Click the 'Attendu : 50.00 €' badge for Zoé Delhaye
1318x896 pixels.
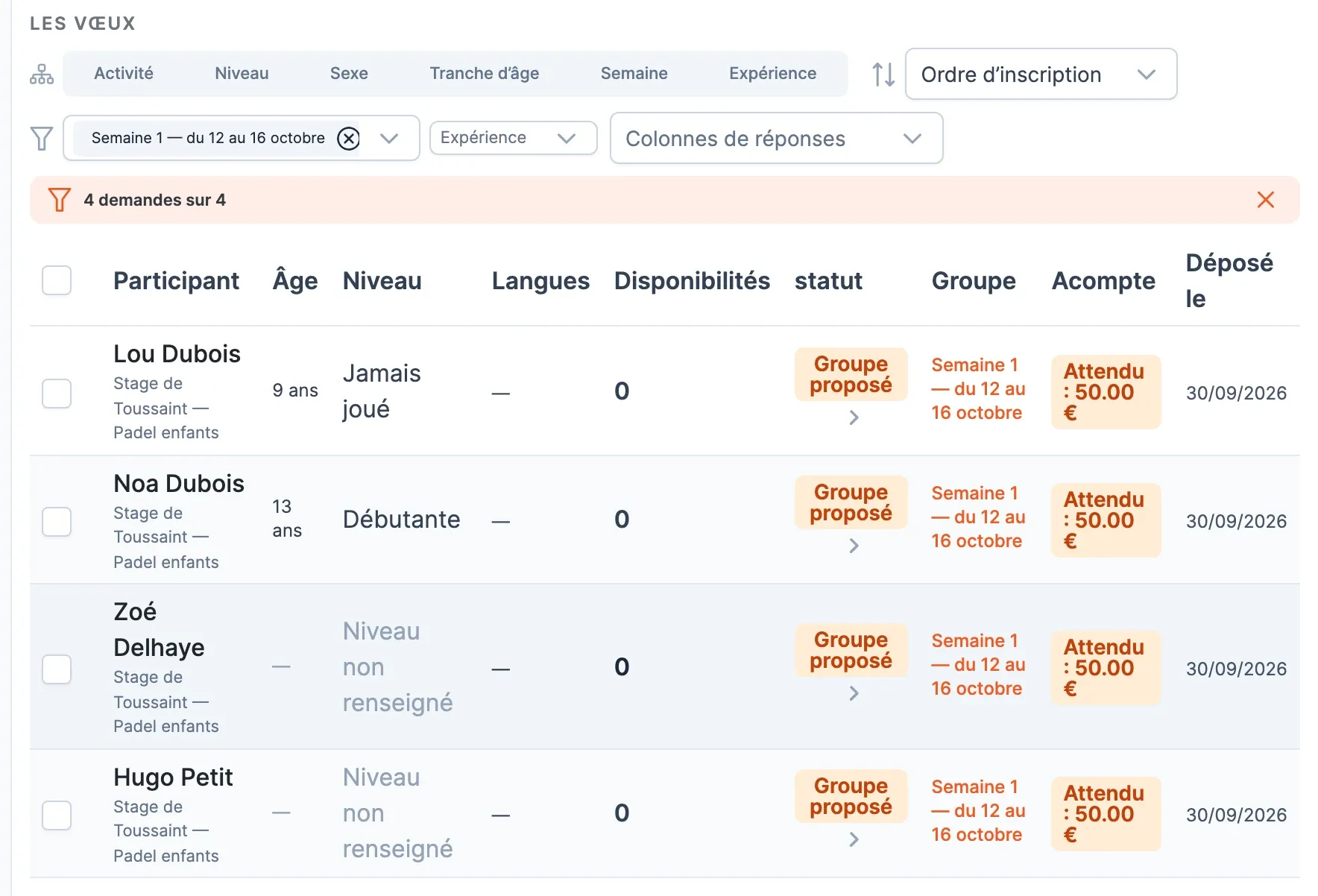(x=1106, y=668)
